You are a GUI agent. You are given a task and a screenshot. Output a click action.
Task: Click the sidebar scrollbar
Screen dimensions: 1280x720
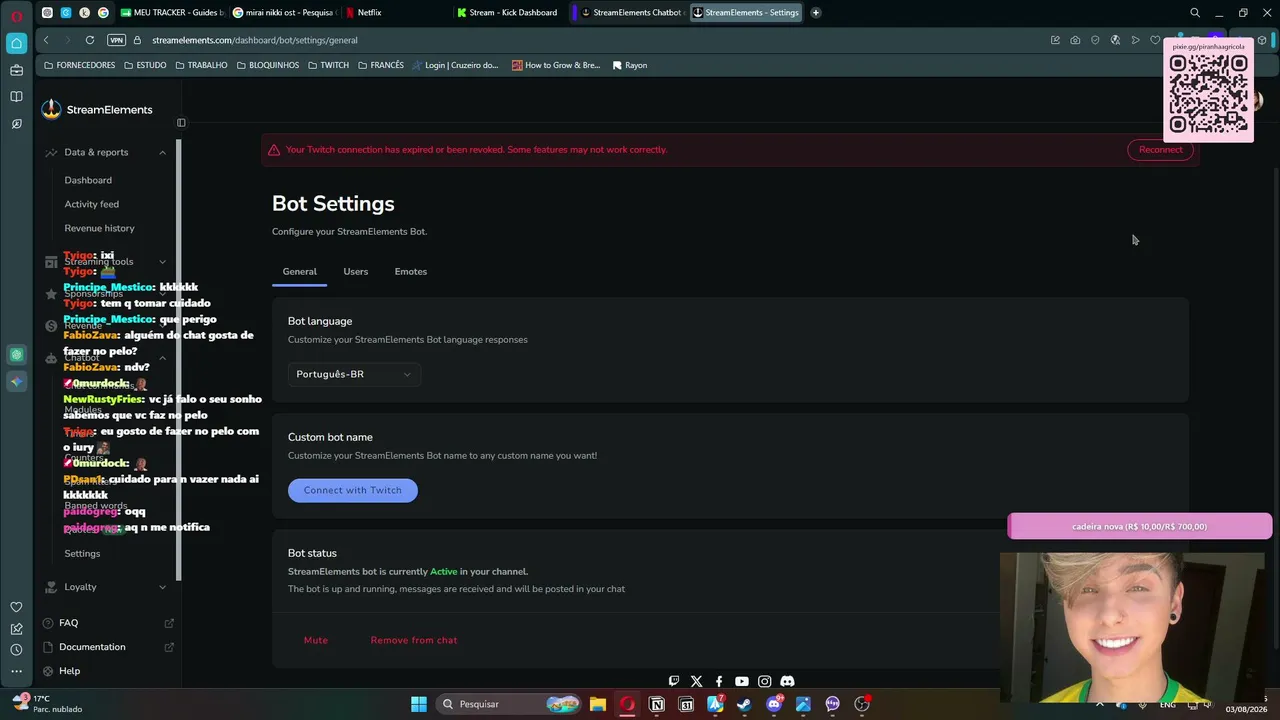point(179,360)
